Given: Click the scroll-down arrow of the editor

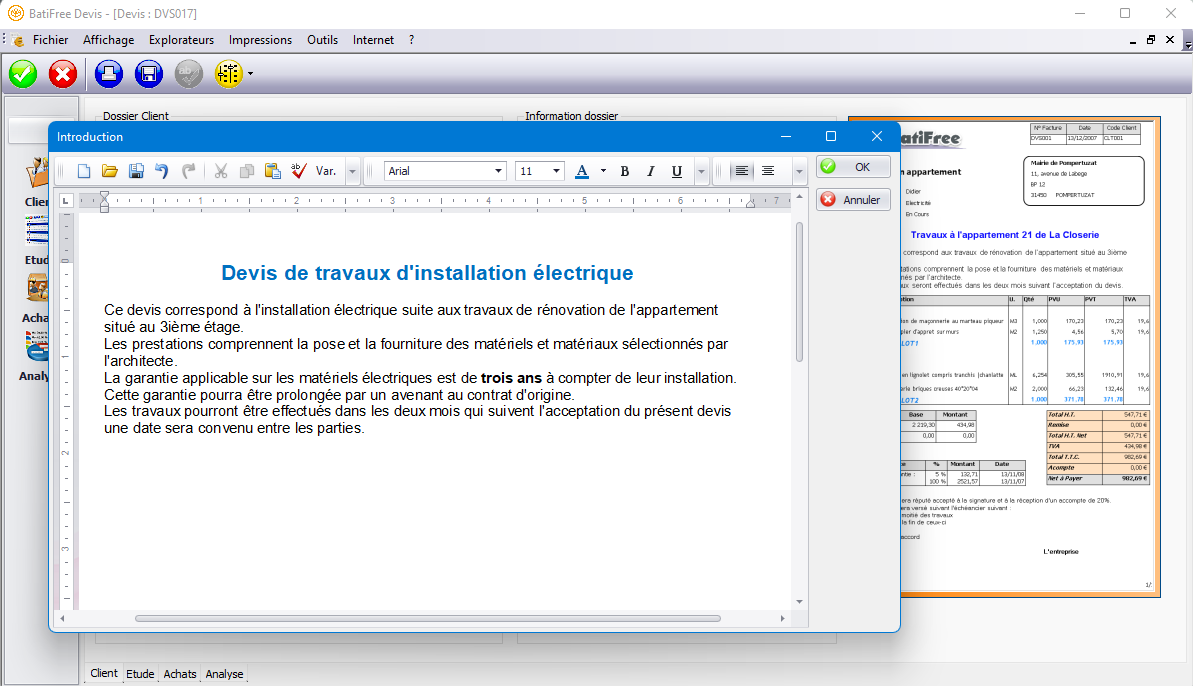Looking at the screenshot, I should coord(800,602).
